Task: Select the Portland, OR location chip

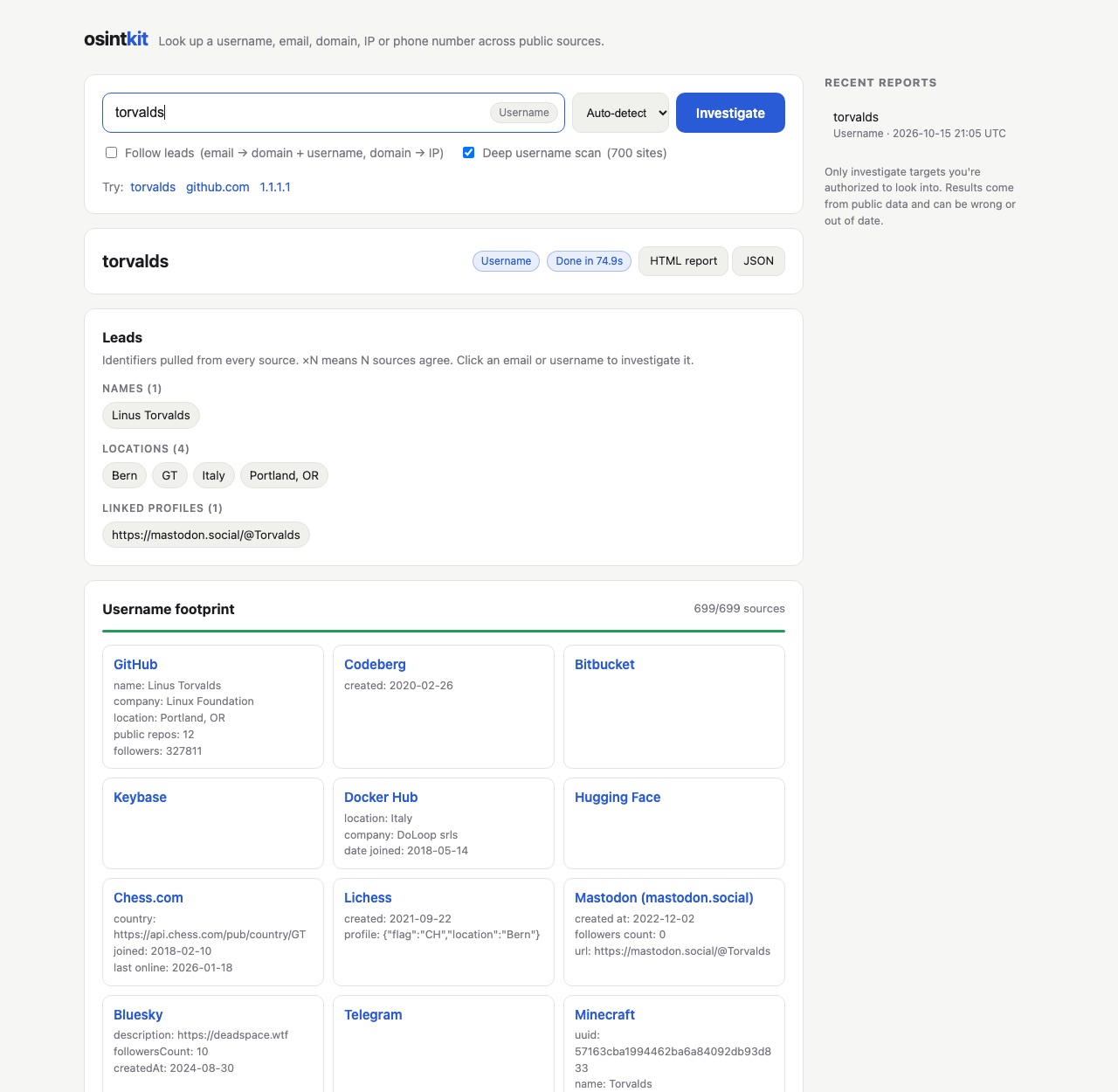Action: click(284, 476)
